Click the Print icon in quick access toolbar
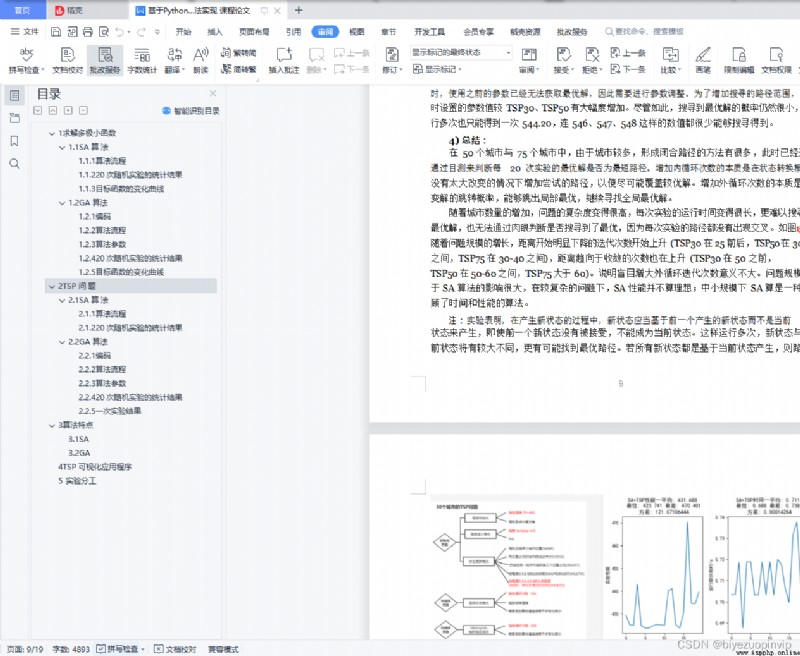This screenshot has height=656, width=800. click(88, 32)
